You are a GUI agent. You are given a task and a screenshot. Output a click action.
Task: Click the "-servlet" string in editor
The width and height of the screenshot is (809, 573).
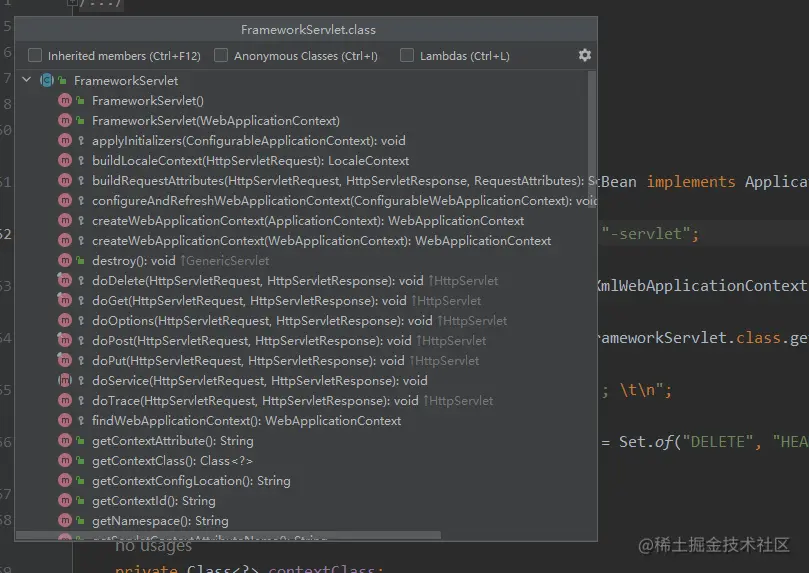(x=646, y=234)
